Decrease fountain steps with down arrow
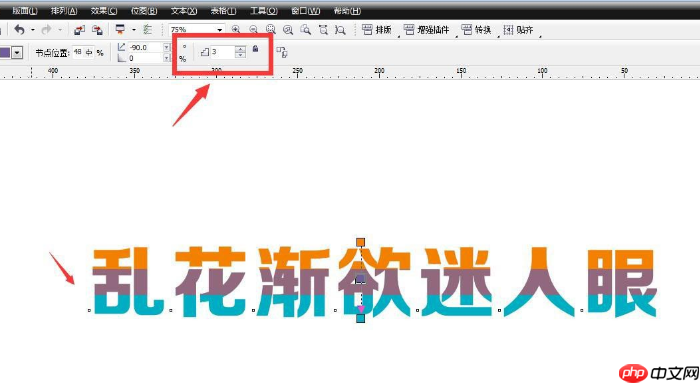The width and height of the screenshot is (700, 383). coord(240,55)
